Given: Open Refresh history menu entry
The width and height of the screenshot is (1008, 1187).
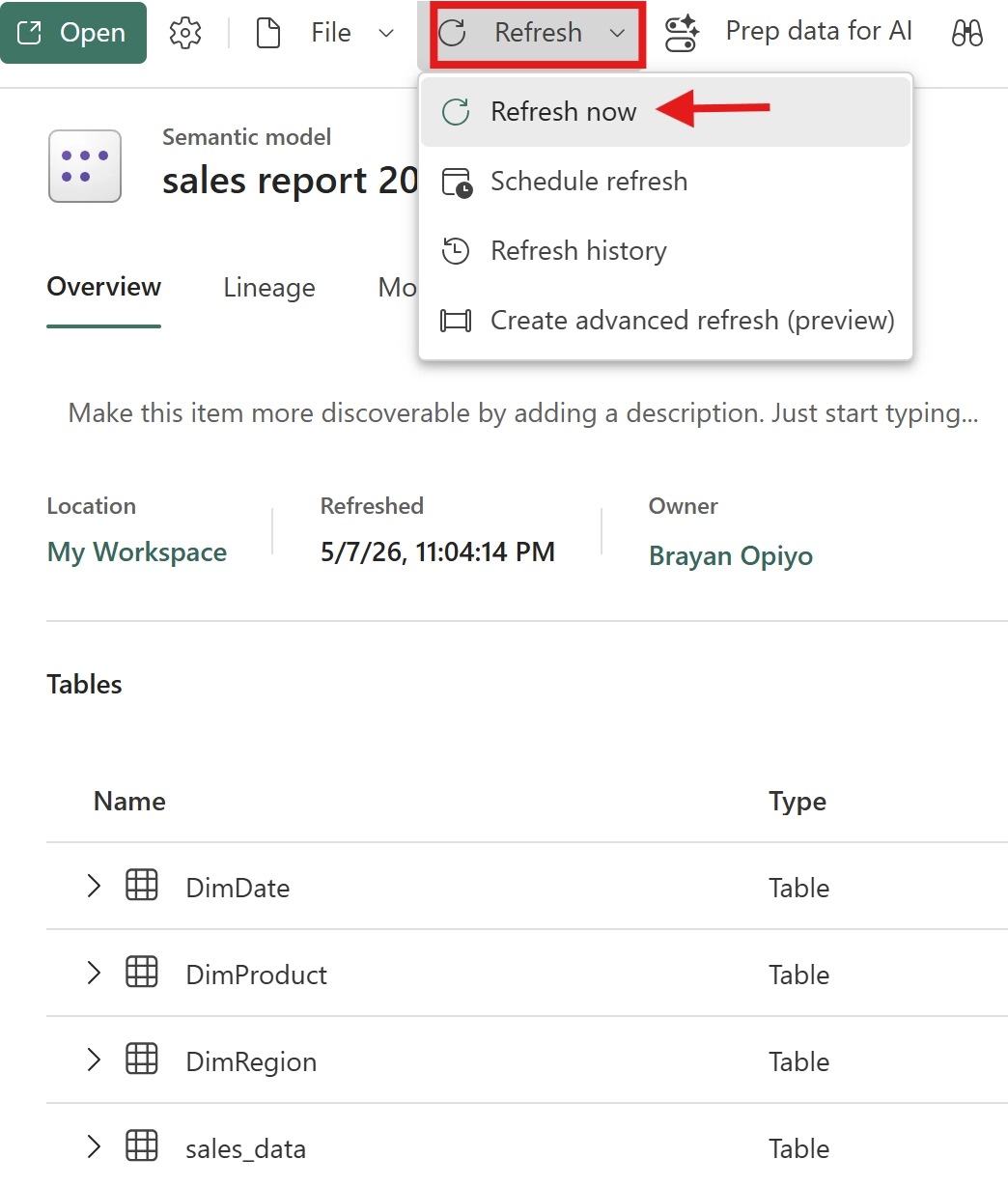Looking at the screenshot, I should [666, 251].
